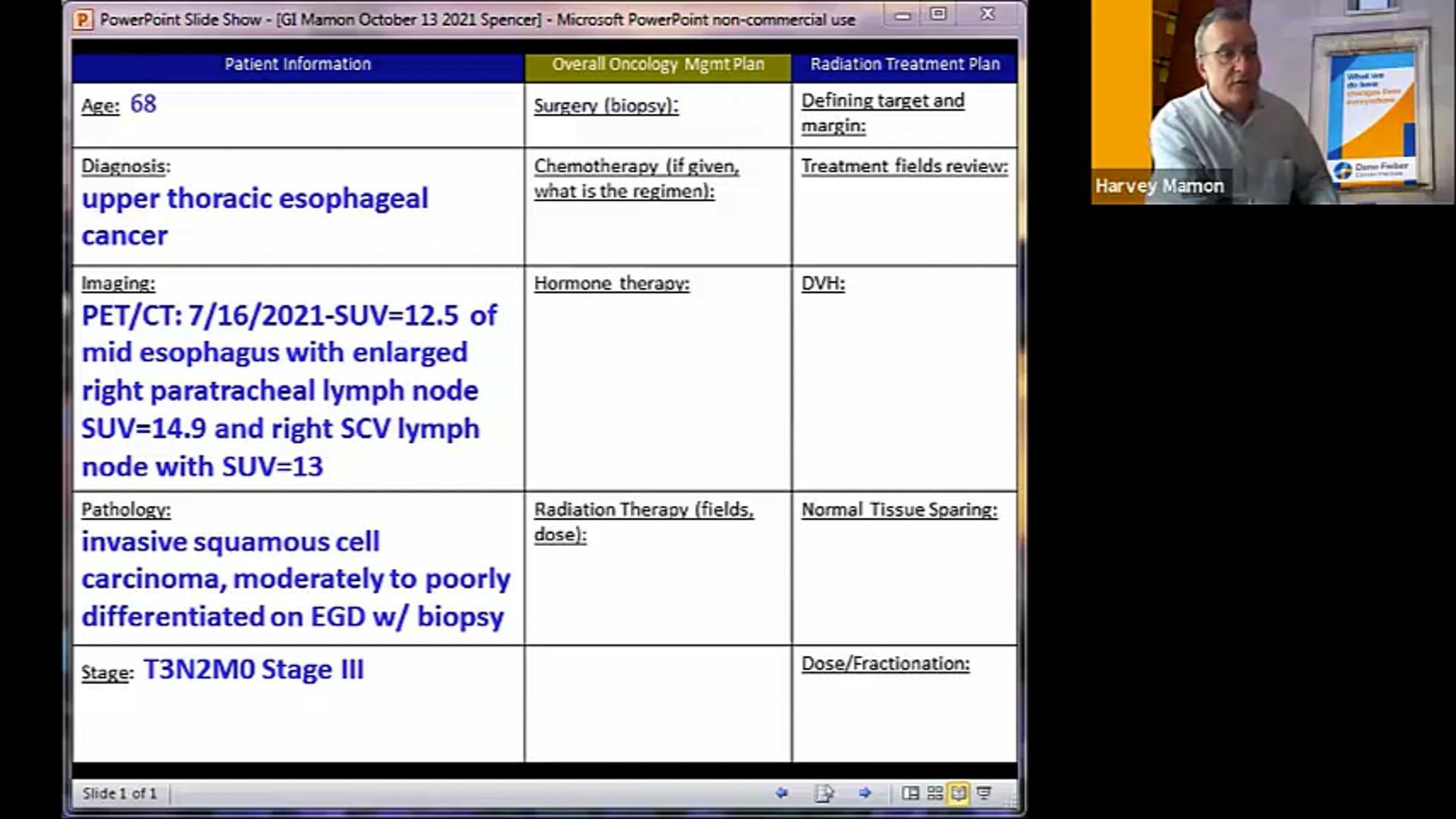The image size is (1456, 819).
Task: Click the Patient Information column header
Action: point(297,64)
